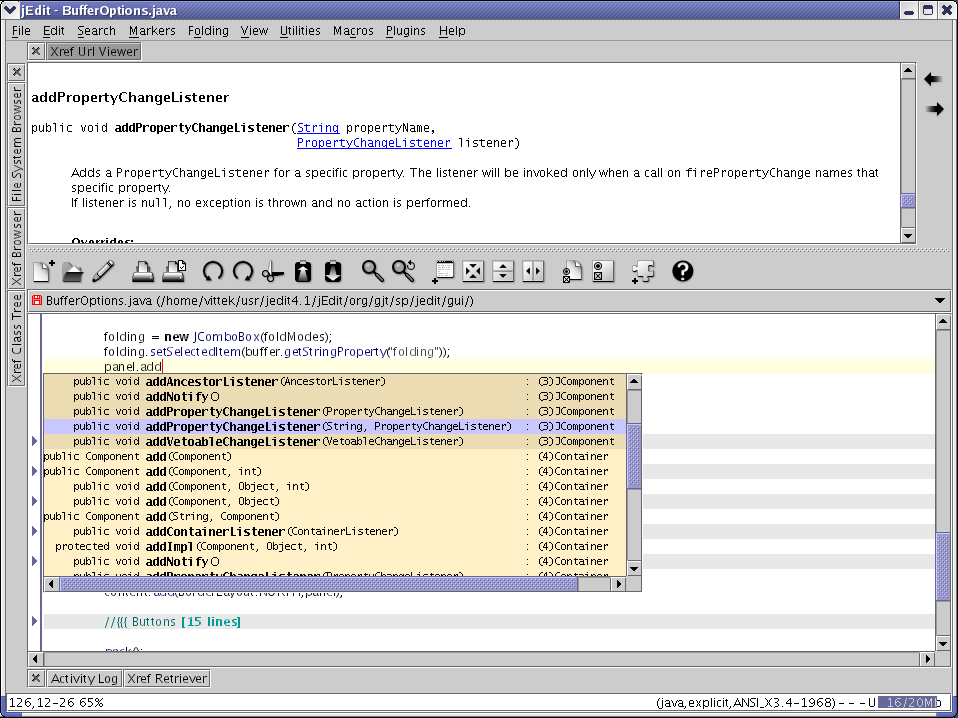Close the top Xref Url Viewer dock
Screen dimensions: 958x718
pos(35,51)
